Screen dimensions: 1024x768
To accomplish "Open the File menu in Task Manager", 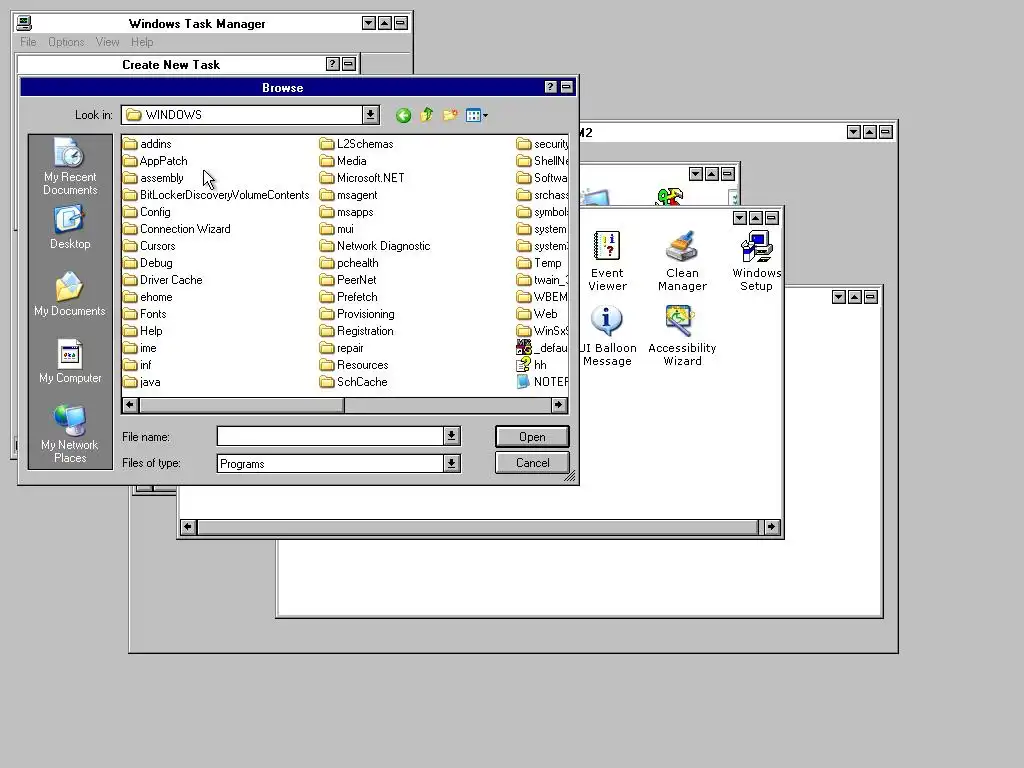I will [28, 42].
